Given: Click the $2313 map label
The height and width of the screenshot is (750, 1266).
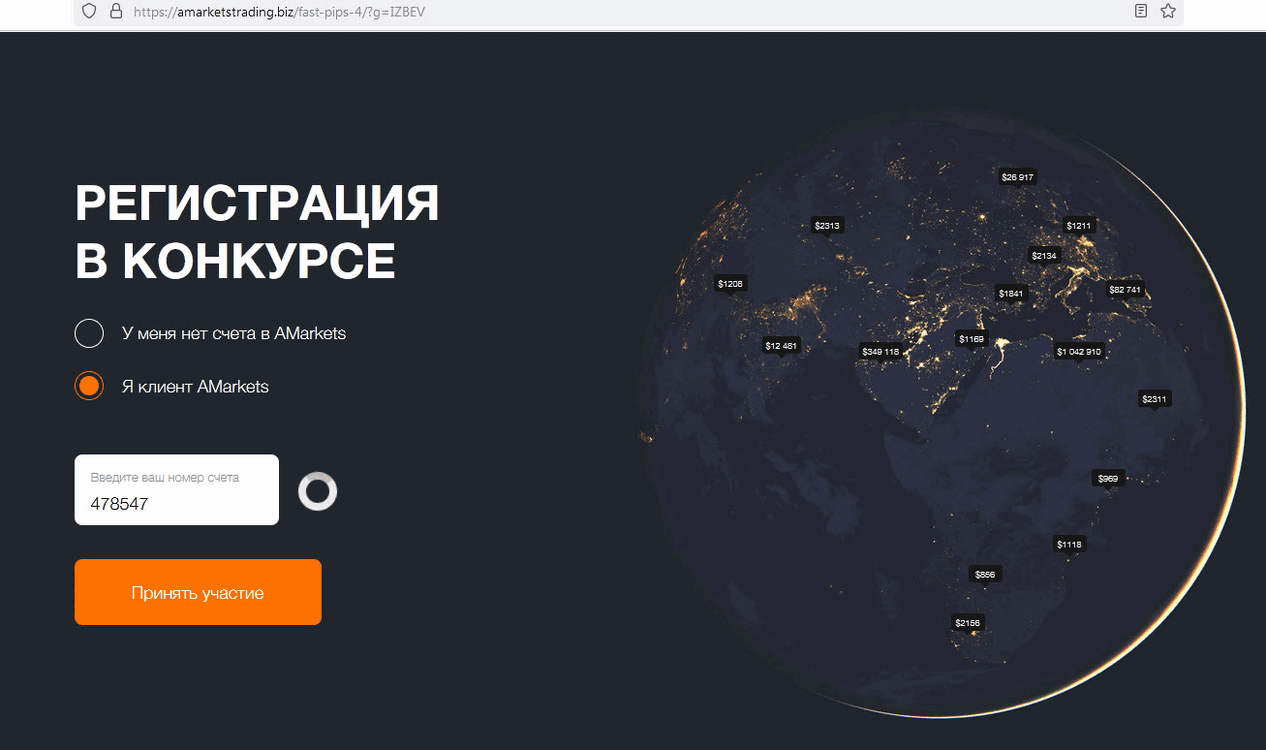Looking at the screenshot, I should [827, 226].
